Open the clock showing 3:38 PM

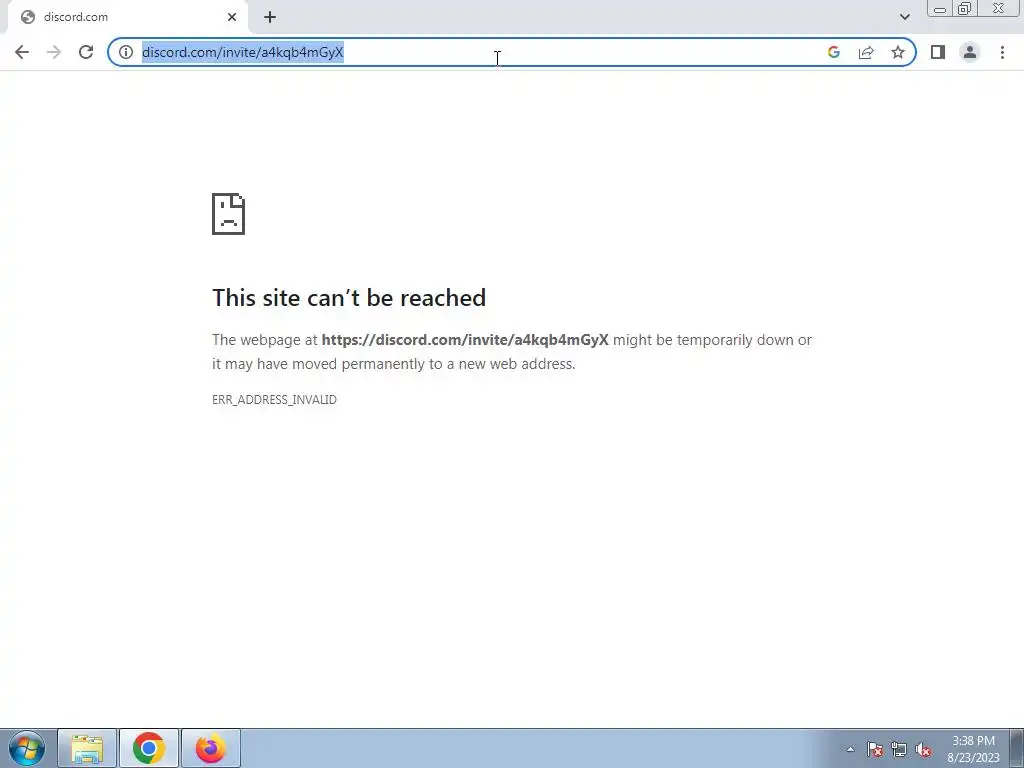[x=973, y=748]
